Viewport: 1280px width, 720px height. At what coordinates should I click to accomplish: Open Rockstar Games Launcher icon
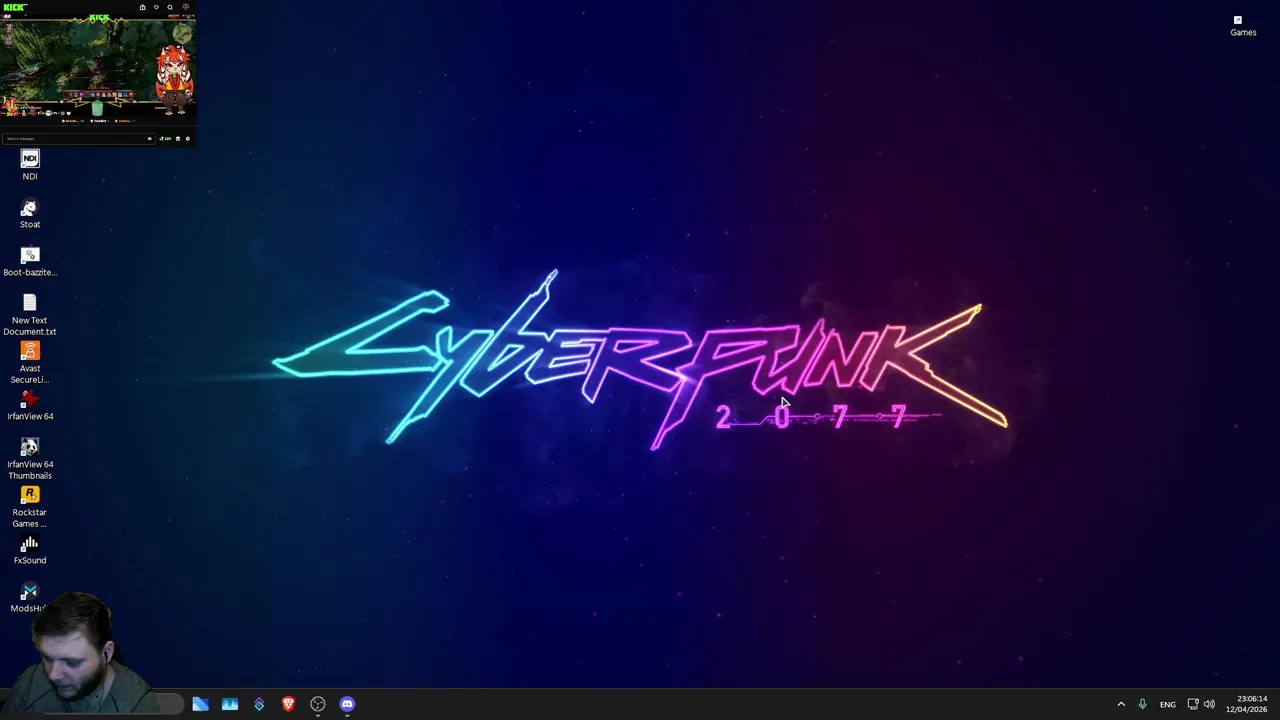point(30,506)
